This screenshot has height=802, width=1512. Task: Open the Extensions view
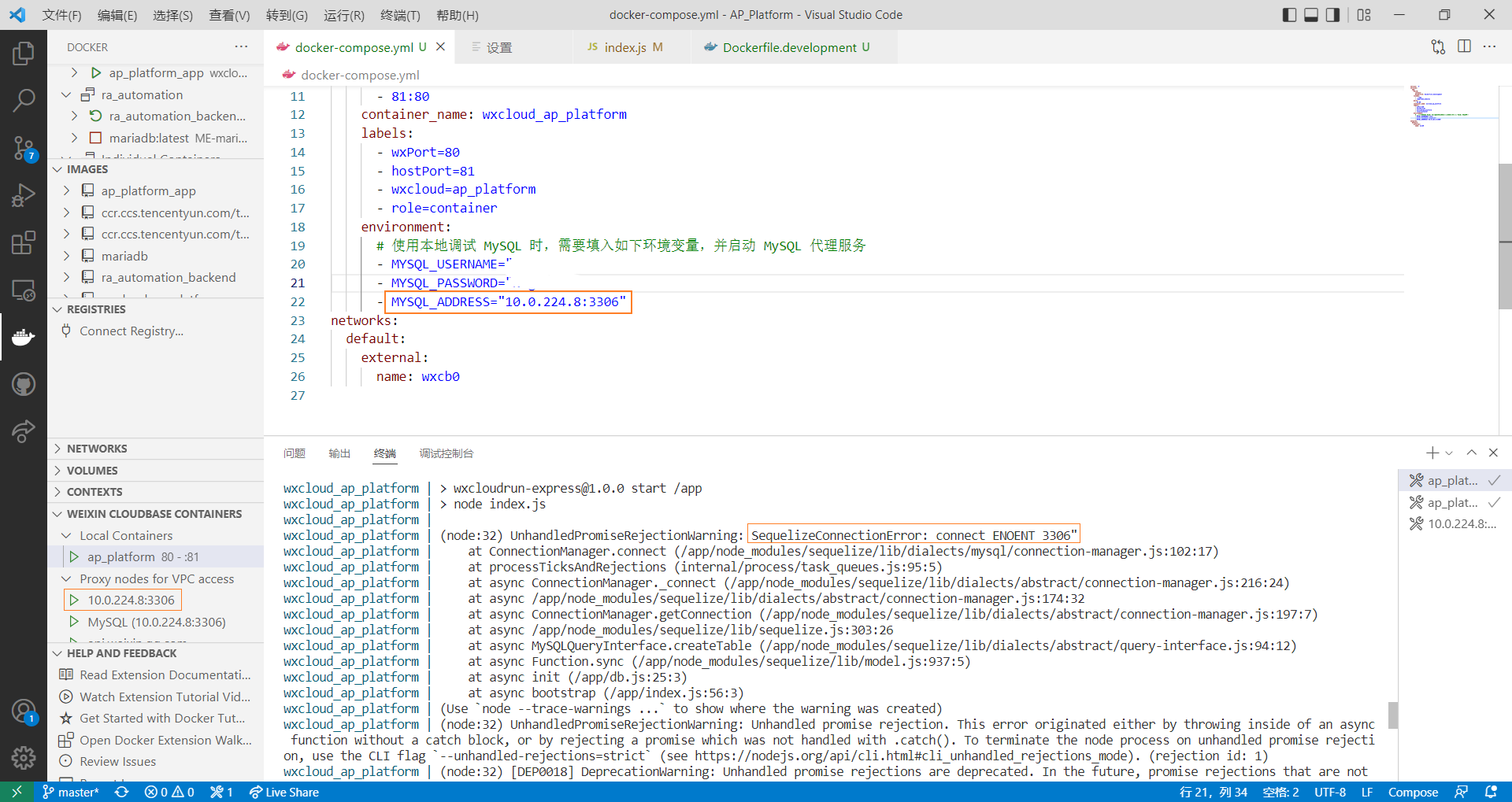click(24, 242)
